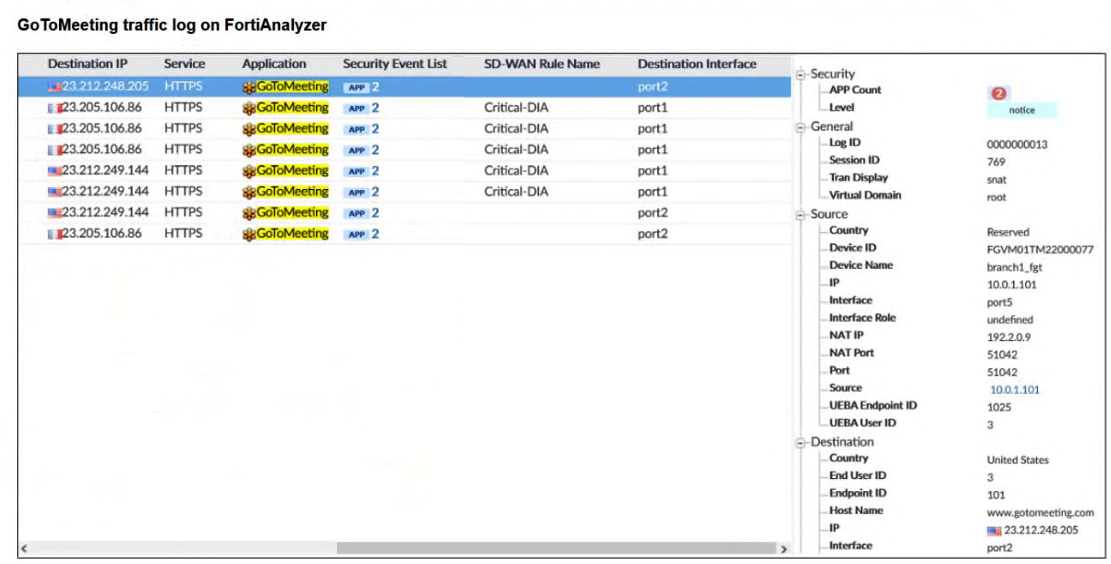Click the GoToMeeting label in the 23.212.248.205 row
This screenshot has width=1111, height=564.
coord(292,86)
